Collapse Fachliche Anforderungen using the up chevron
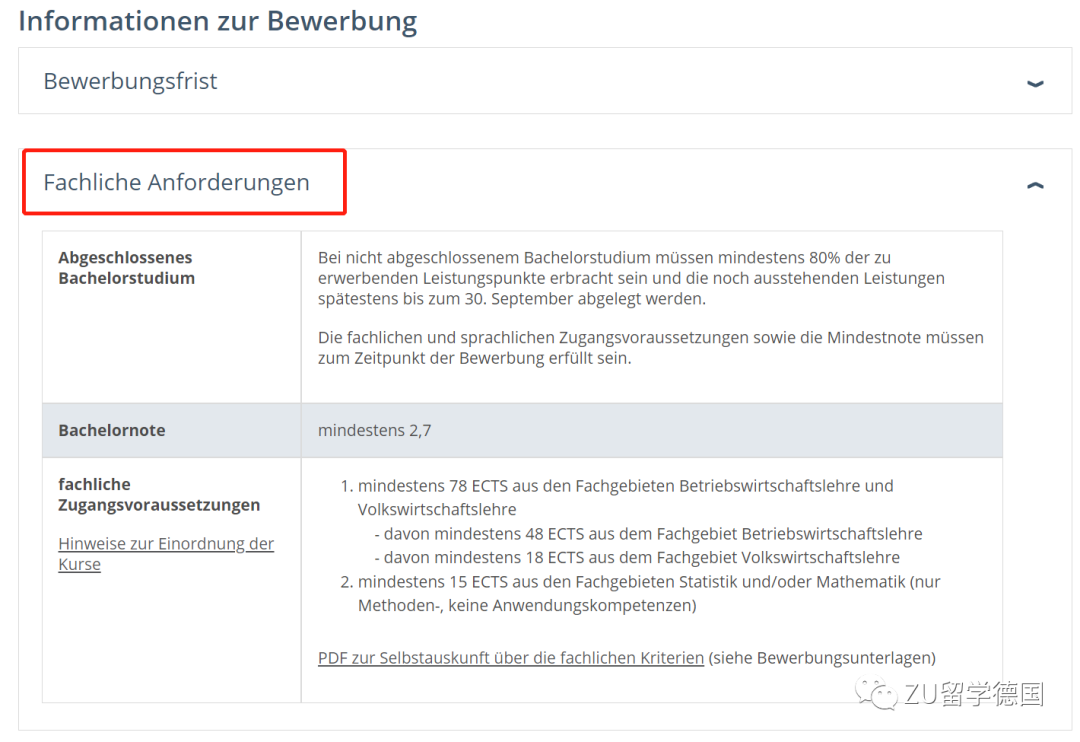Image resolution: width=1080 pixels, height=742 pixels. pyautogui.click(x=1035, y=185)
